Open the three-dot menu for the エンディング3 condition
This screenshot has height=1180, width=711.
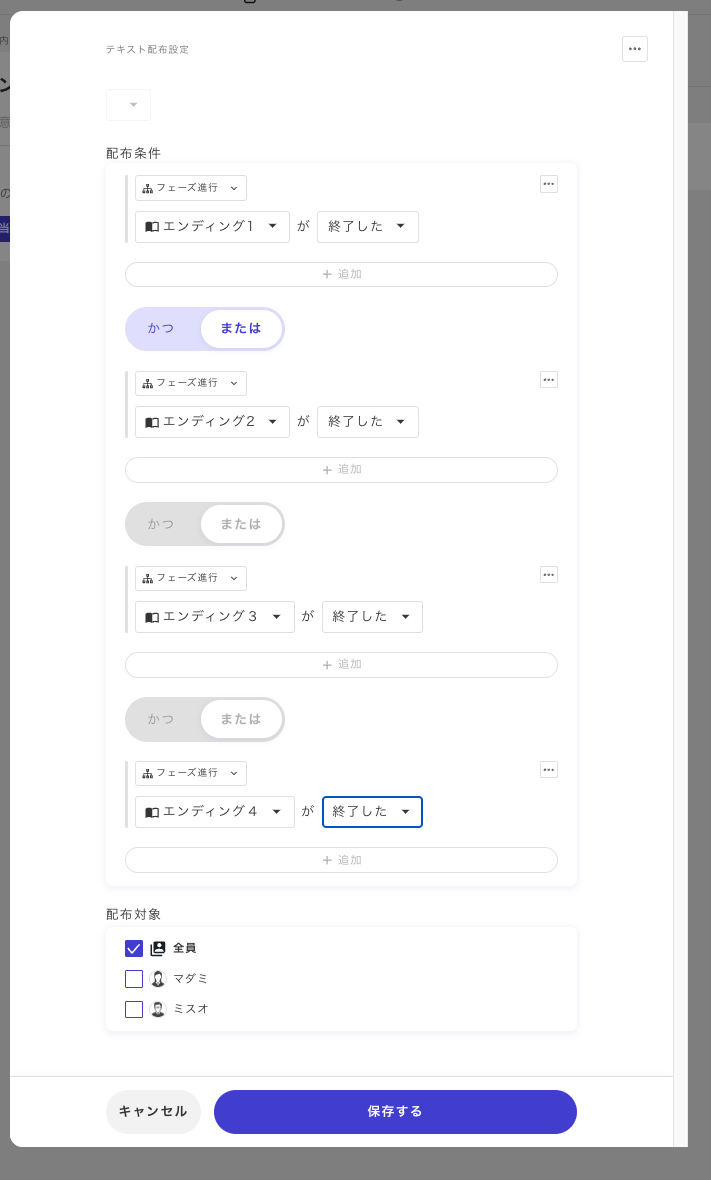[x=548, y=575]
